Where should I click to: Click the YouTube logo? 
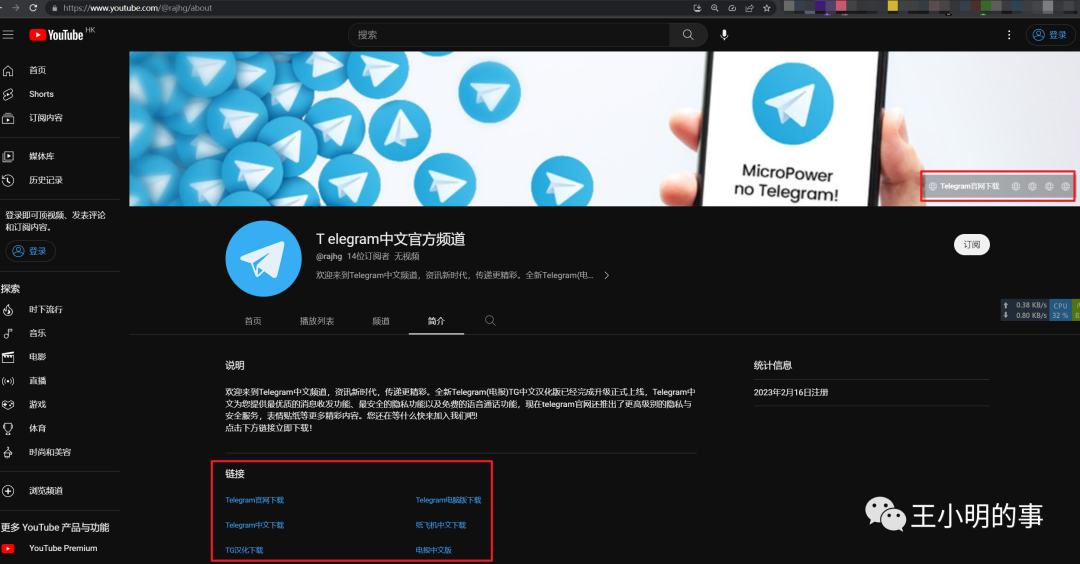(x=56, y=35)
